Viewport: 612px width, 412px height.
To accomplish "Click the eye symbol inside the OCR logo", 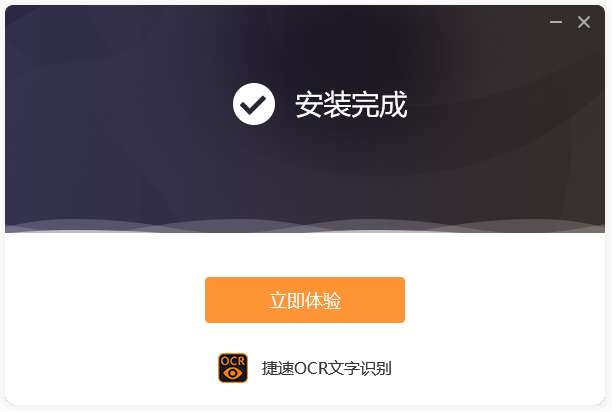I will [x=233, y=373].
